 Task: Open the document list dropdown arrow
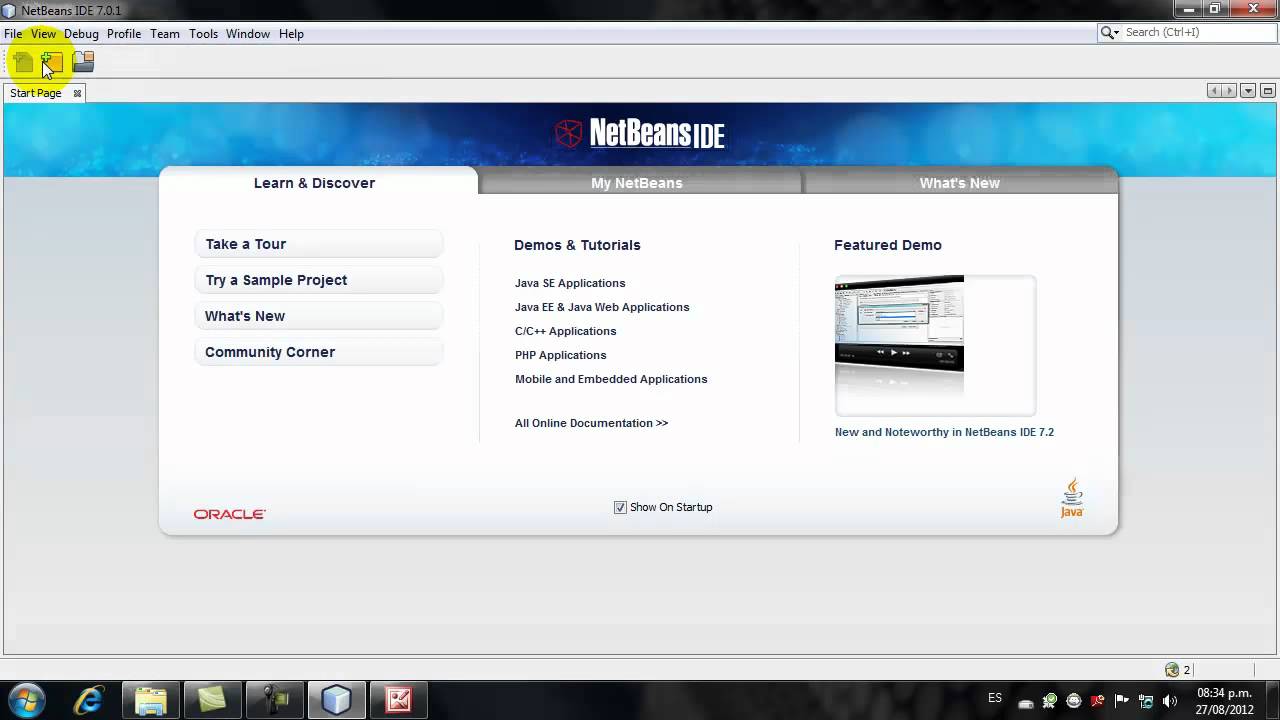pos(1248,91)
